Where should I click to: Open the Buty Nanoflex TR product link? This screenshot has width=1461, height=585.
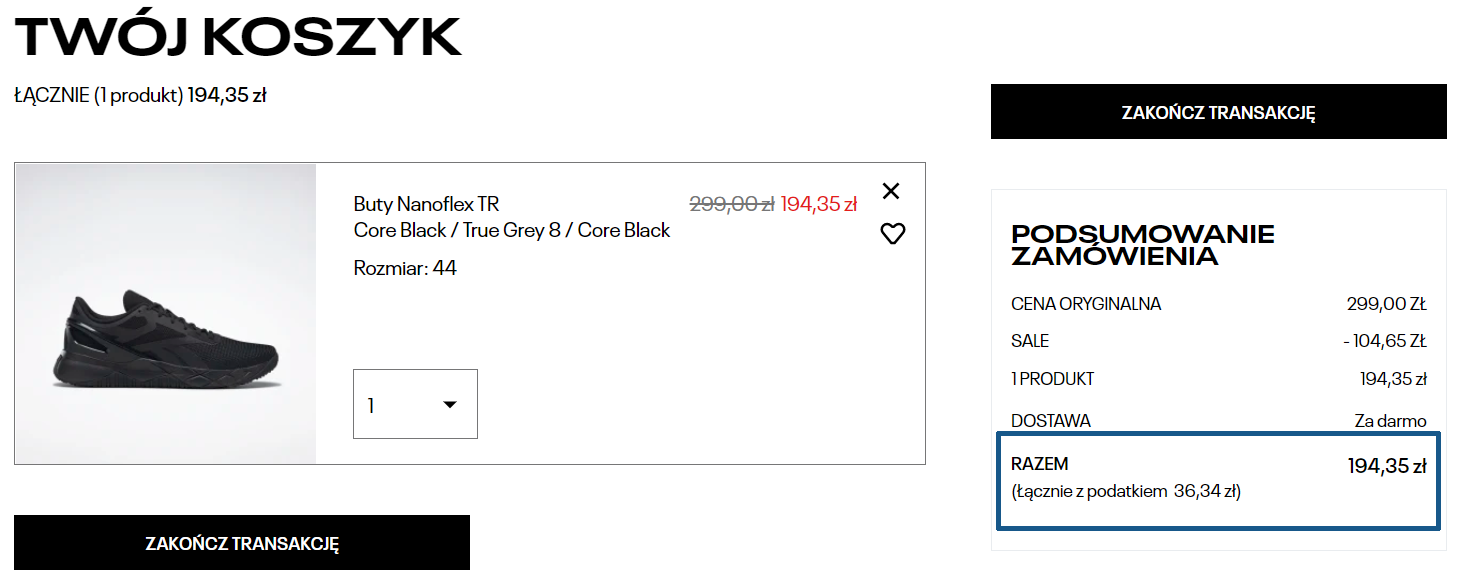426,204
